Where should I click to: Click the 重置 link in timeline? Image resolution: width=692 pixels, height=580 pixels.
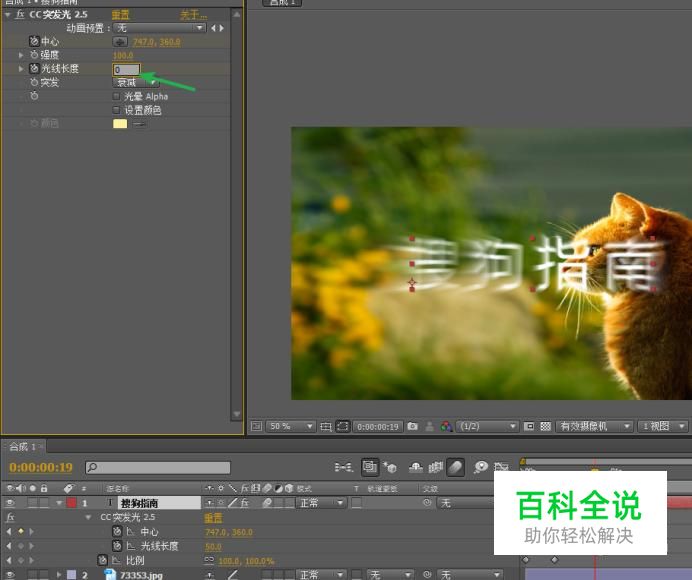(214, 517)
